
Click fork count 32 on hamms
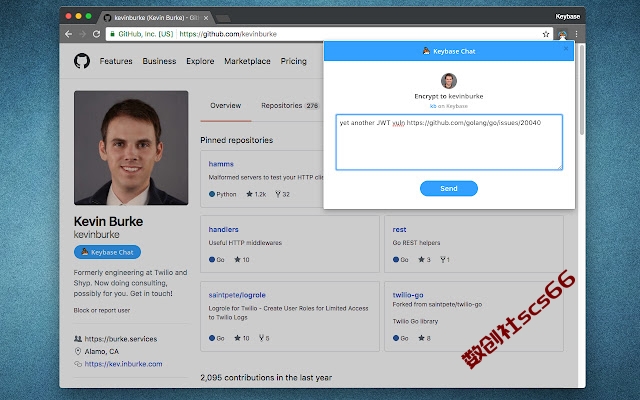[x=282, y=194]
